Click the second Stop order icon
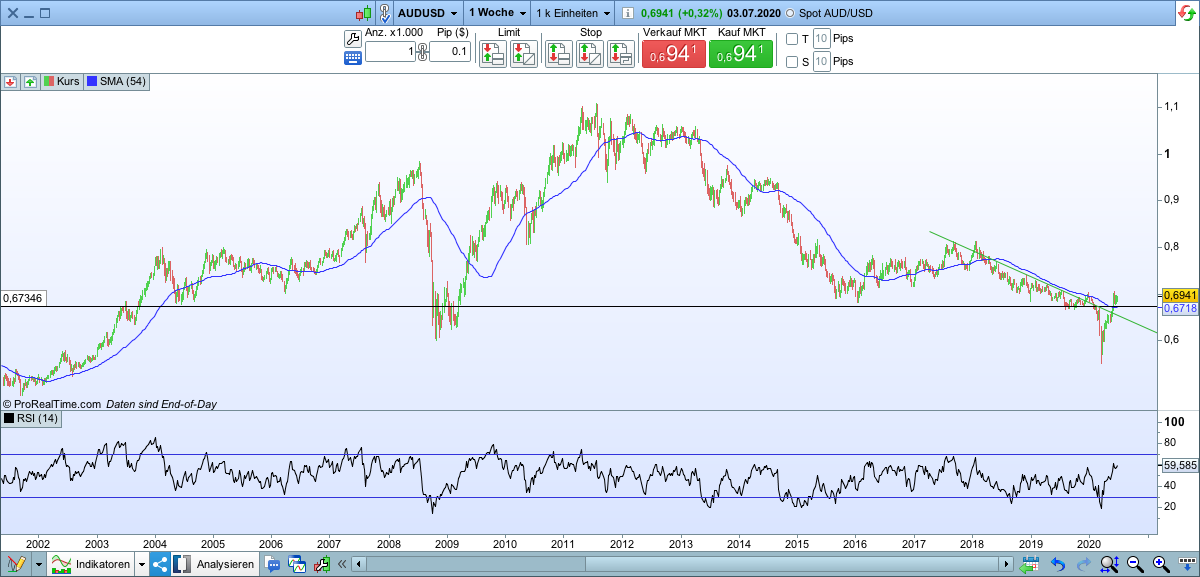 click(590, 53)
